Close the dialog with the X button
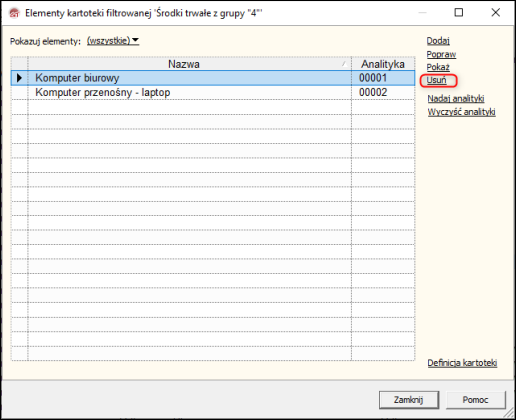Viewport: 516px width, 420px height. click(496, 13)
